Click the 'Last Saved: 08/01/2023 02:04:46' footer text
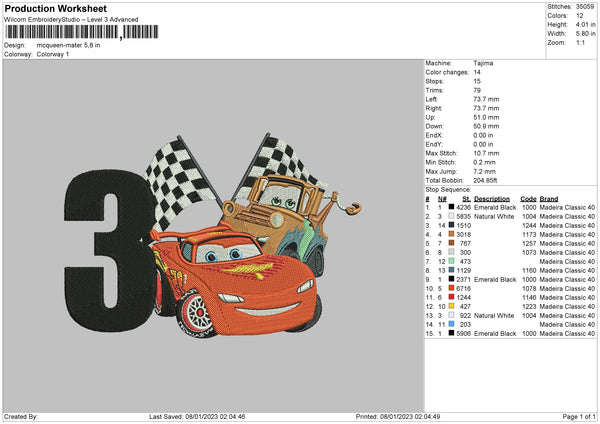The height and width of the screenshot is (424, 600). point(197,416)
